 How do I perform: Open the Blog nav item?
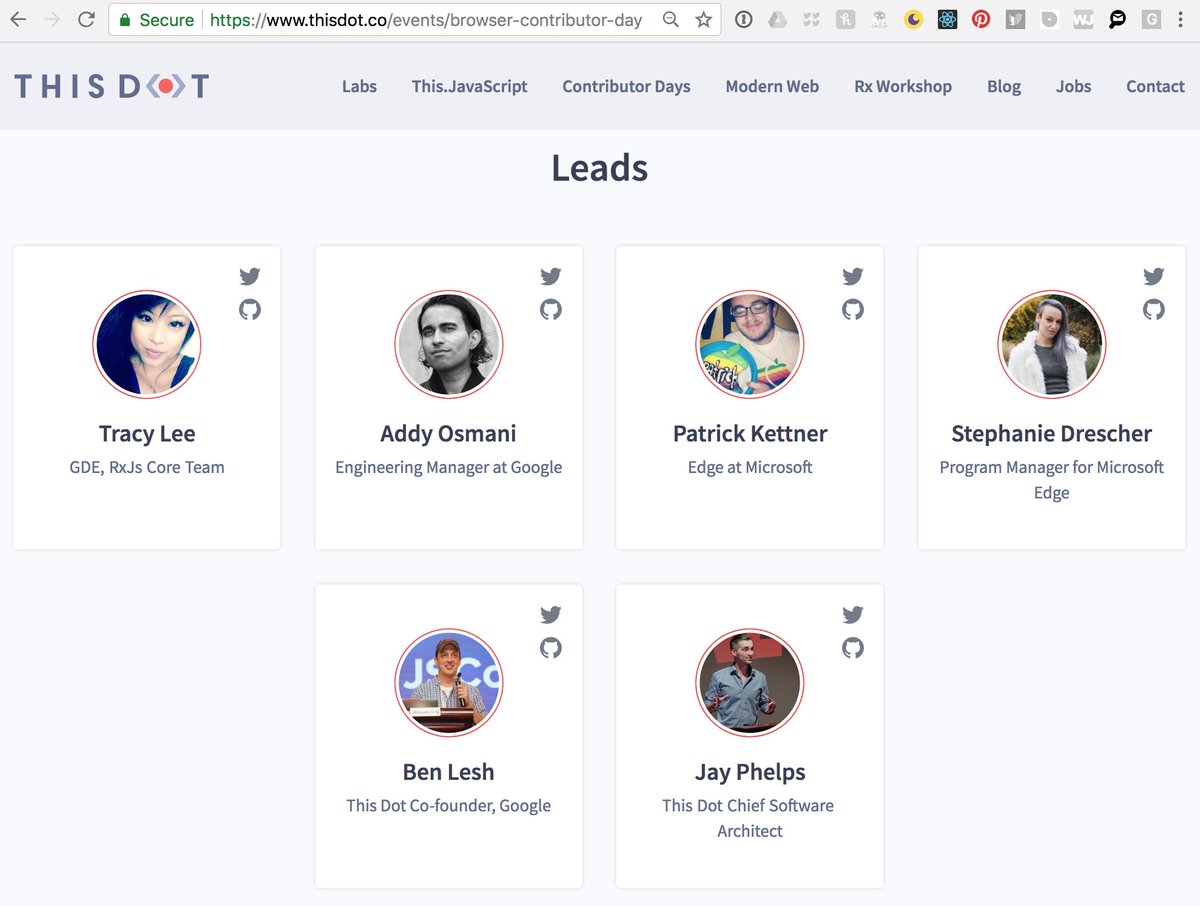point(1004,86)
